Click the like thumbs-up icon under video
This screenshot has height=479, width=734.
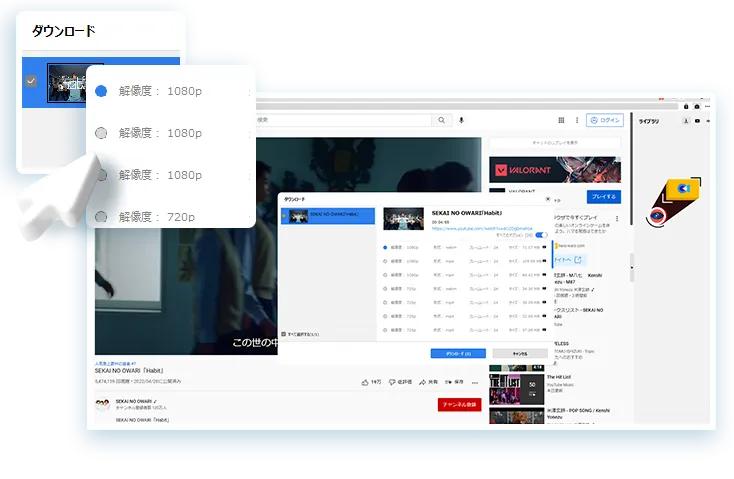(365, 383)
